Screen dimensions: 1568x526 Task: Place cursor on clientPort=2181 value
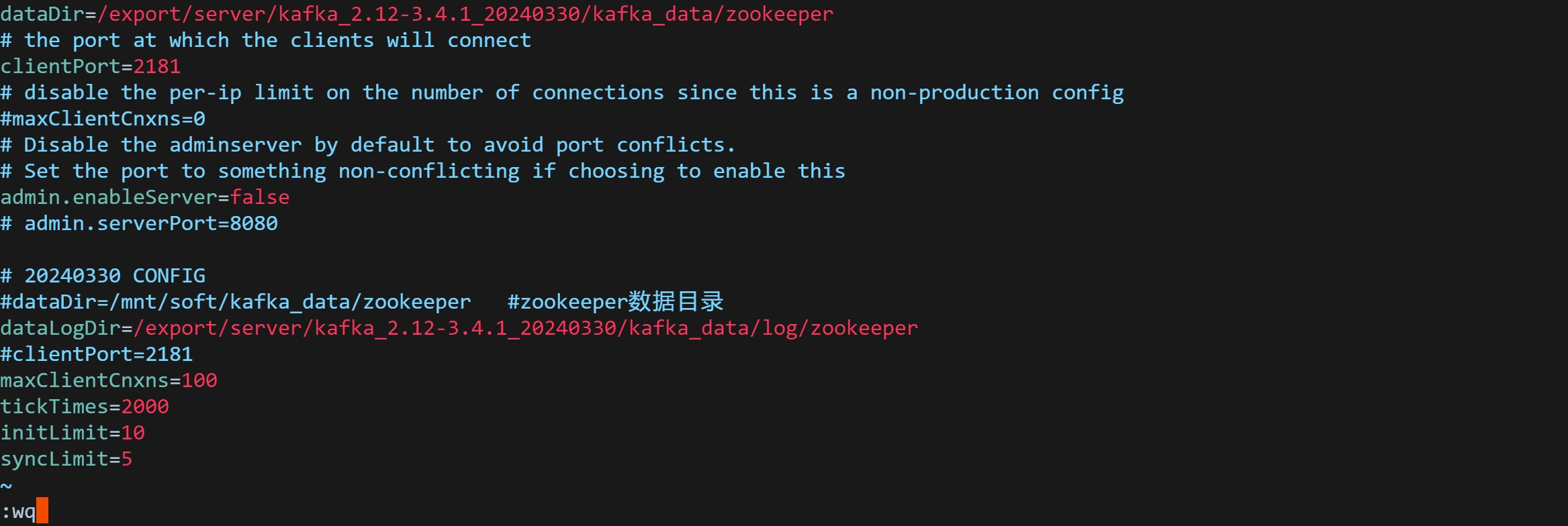pos(157,66)
